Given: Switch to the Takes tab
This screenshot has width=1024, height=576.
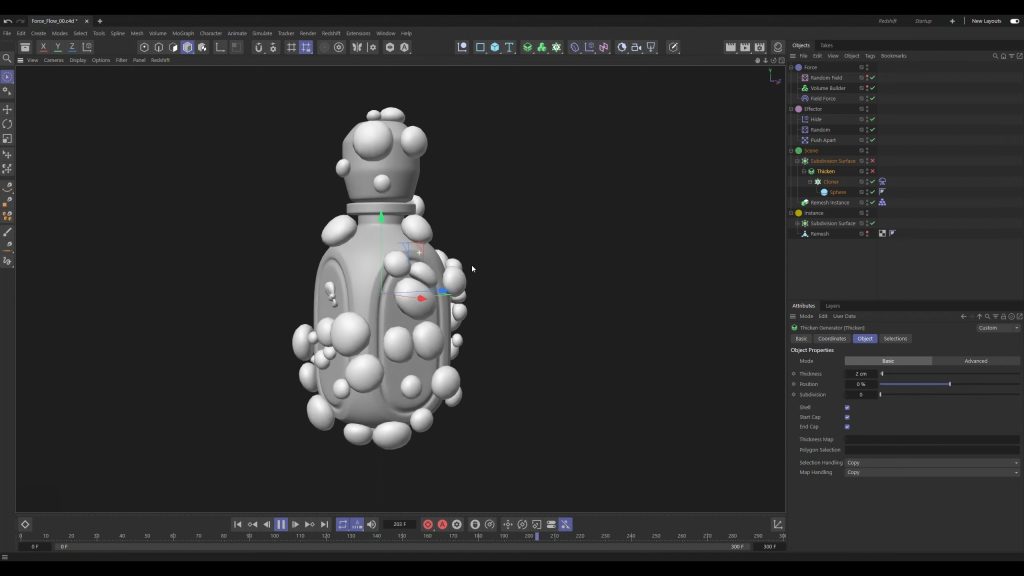Looking at the screenshot, I should click(x=826, y=46).
